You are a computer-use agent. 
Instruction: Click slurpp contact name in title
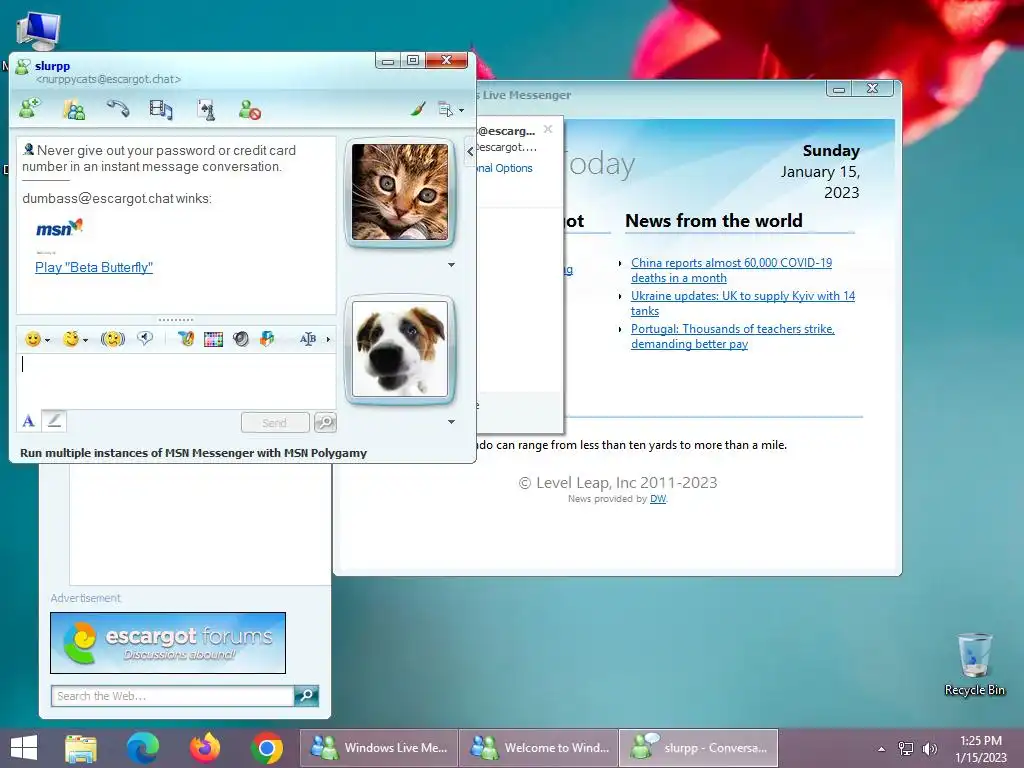pyautogui.click(x=52, y=65)
